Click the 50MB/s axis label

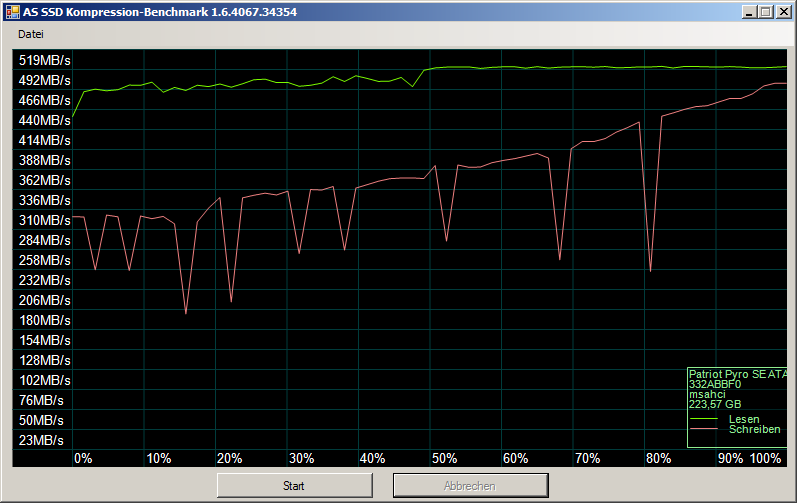point(41,420)
